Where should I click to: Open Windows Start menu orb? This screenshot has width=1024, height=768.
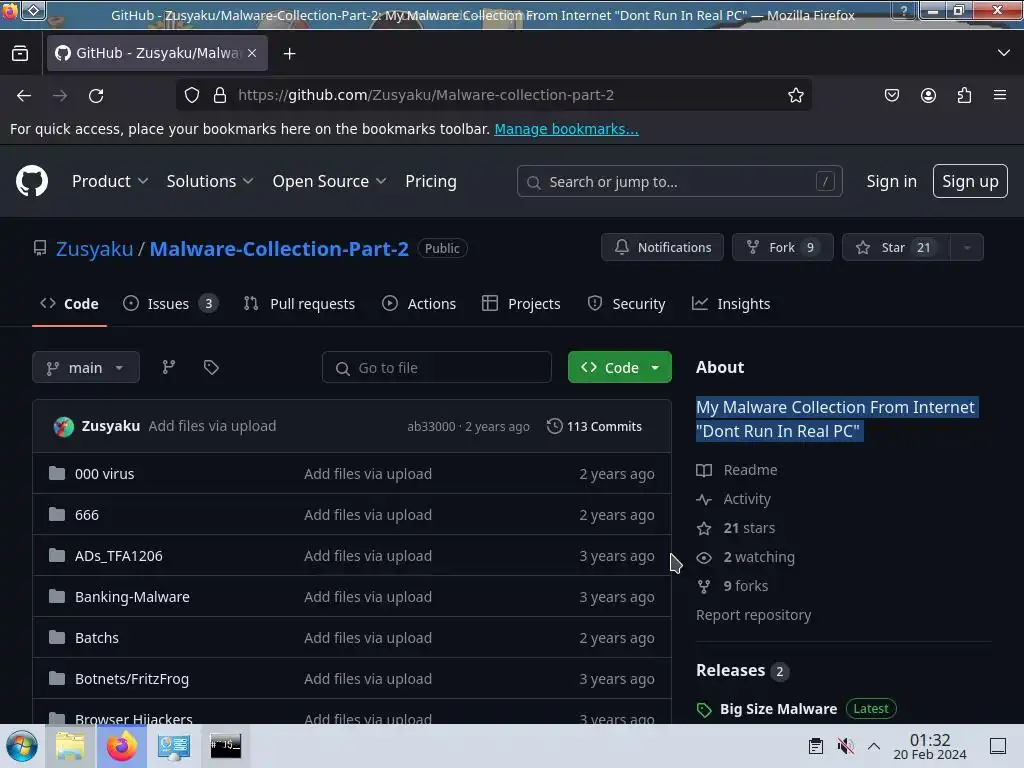(x=22, y=746)
